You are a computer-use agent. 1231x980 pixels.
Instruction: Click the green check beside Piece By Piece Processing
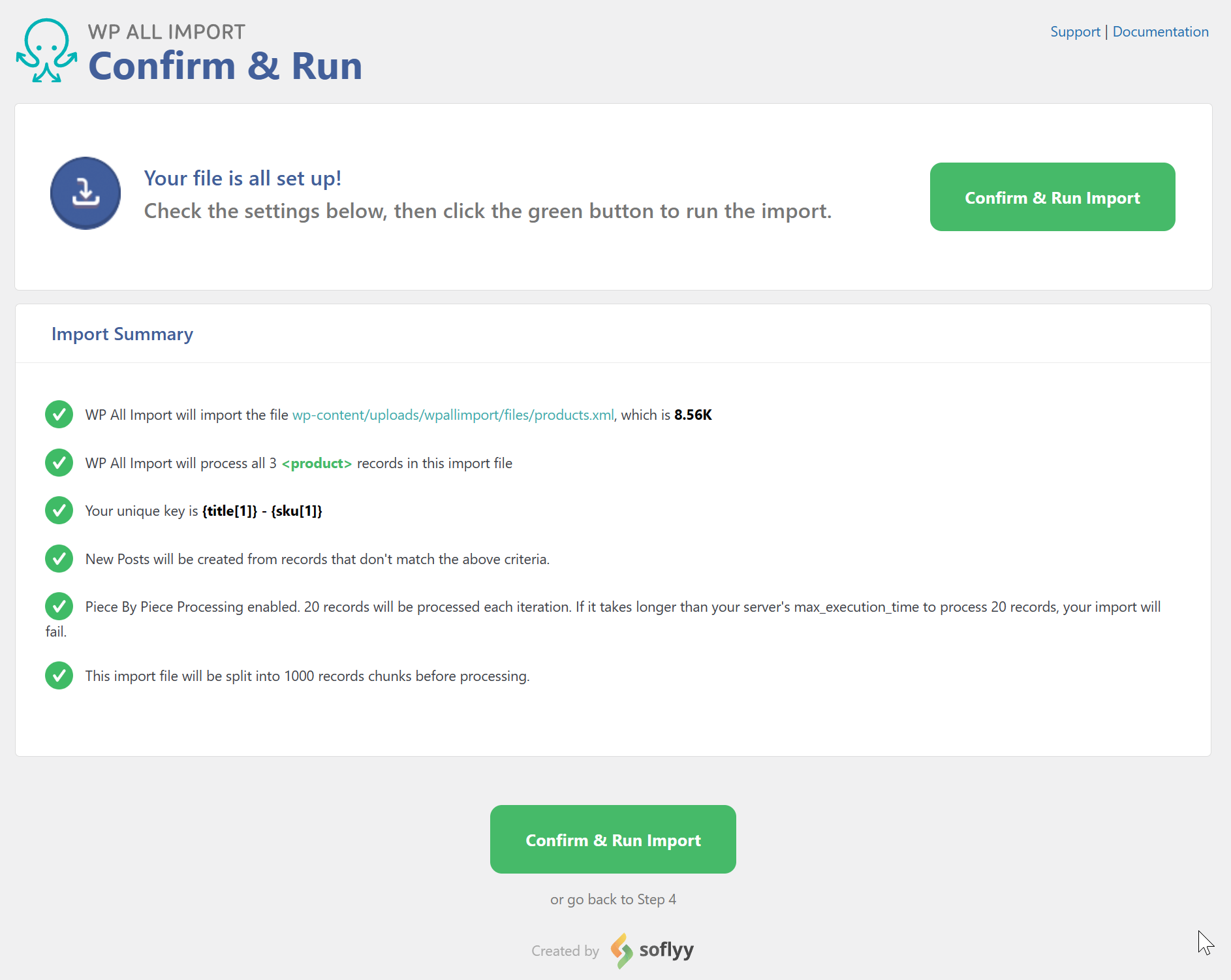59,607
